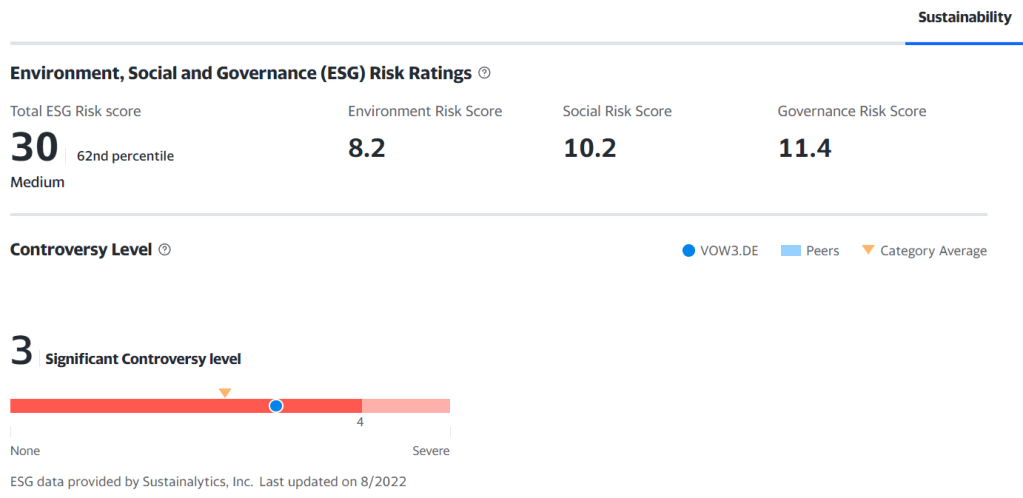Click the Social Risk Score value 10.2

589,148
